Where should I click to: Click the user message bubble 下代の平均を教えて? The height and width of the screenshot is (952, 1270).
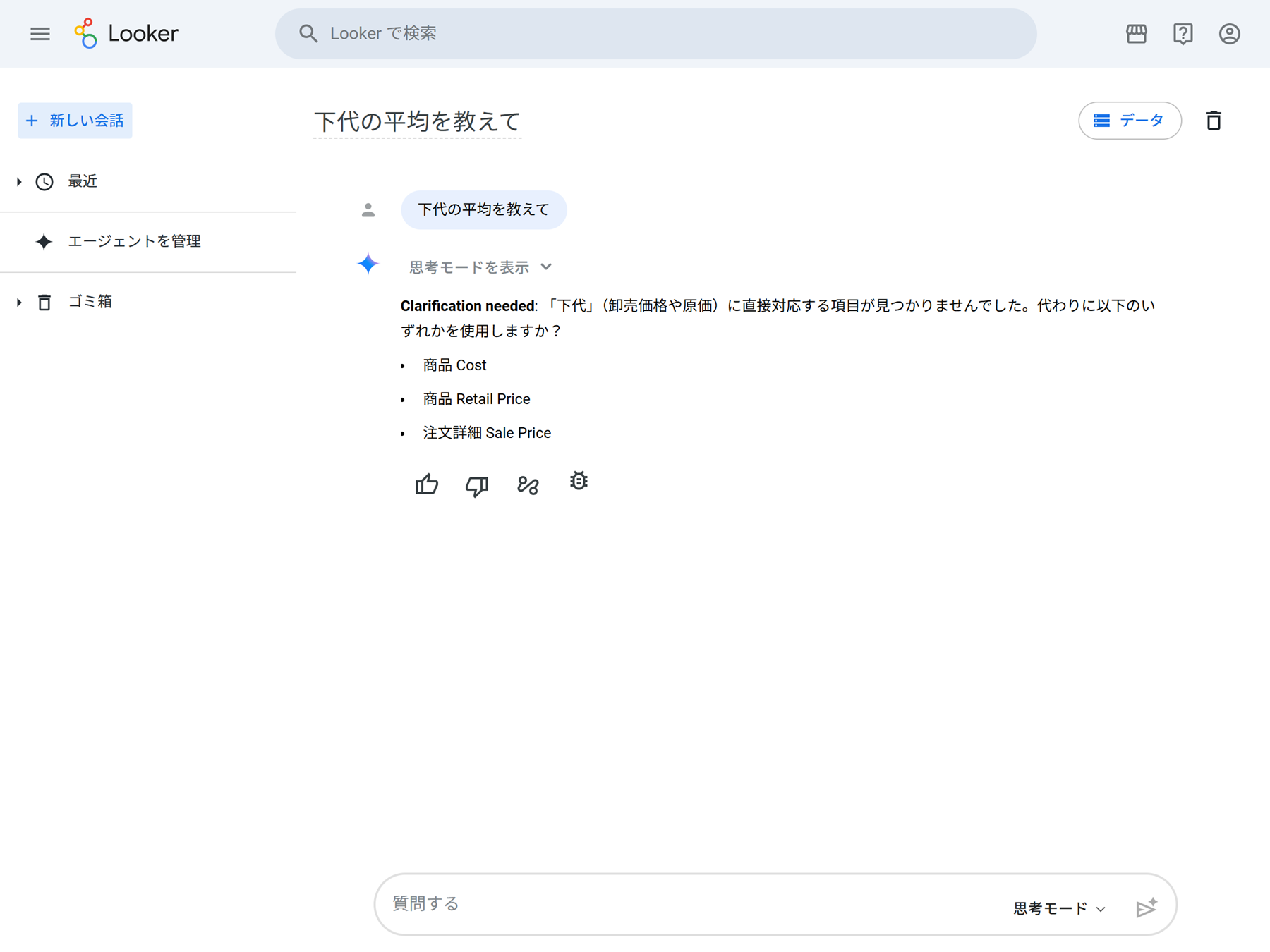[483, 209]
